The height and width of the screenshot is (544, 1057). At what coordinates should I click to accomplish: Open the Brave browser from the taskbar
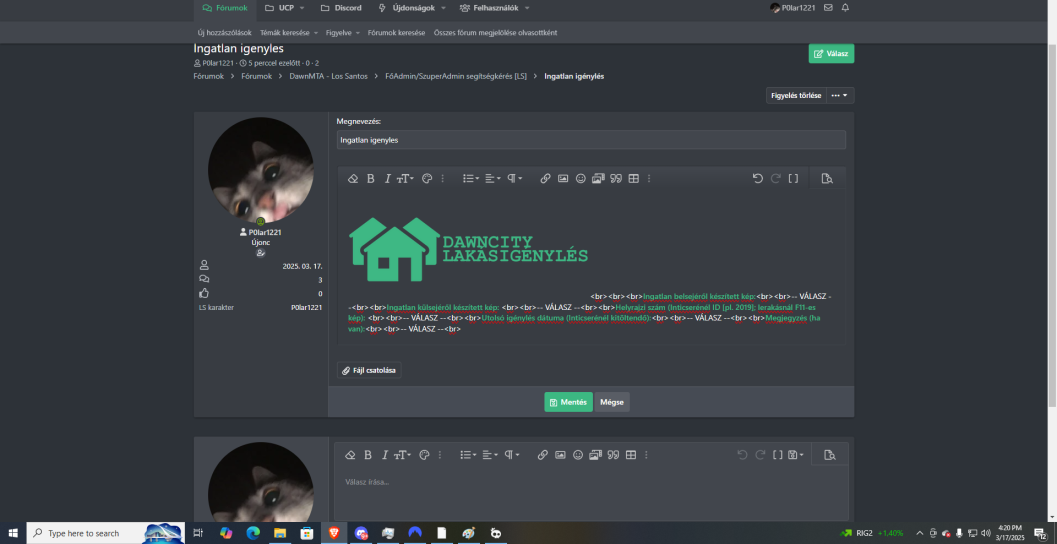point(332,533)
